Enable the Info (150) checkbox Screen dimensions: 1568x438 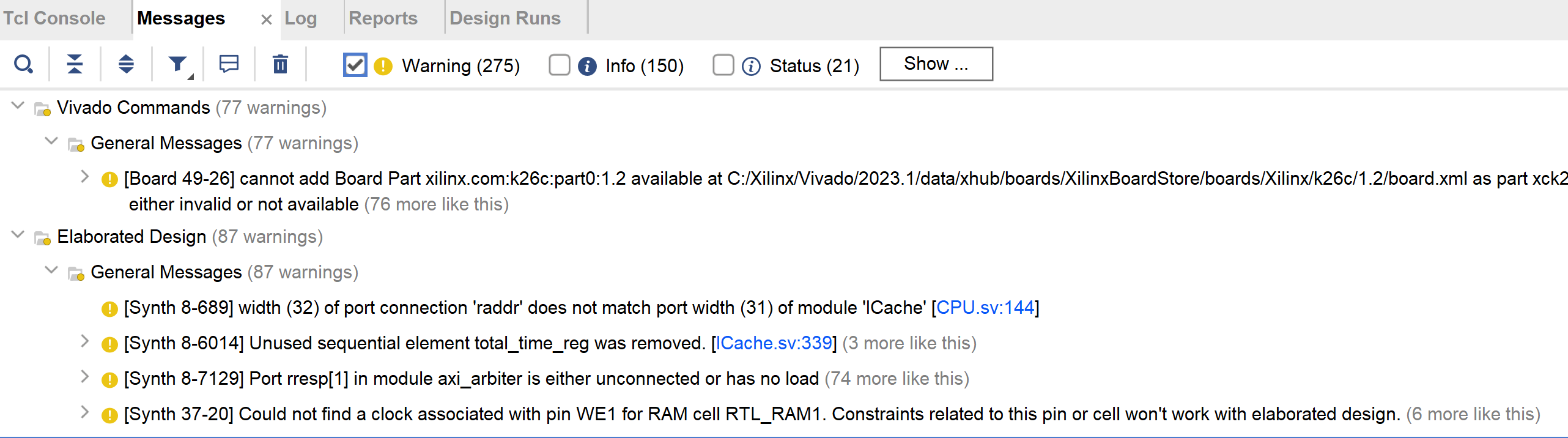pyautogui.click(x=560, y=65)
